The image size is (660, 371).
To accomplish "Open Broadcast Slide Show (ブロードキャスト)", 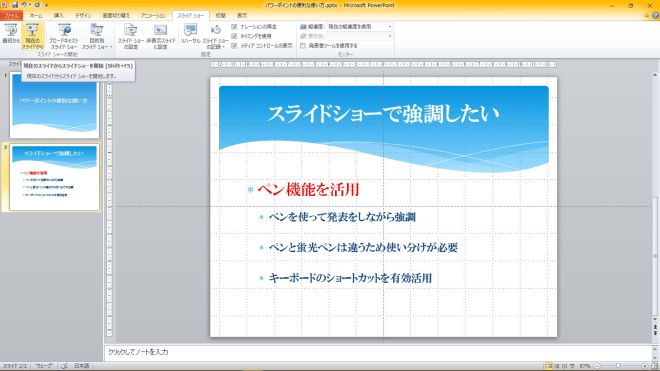I will [x=64, y=35].
